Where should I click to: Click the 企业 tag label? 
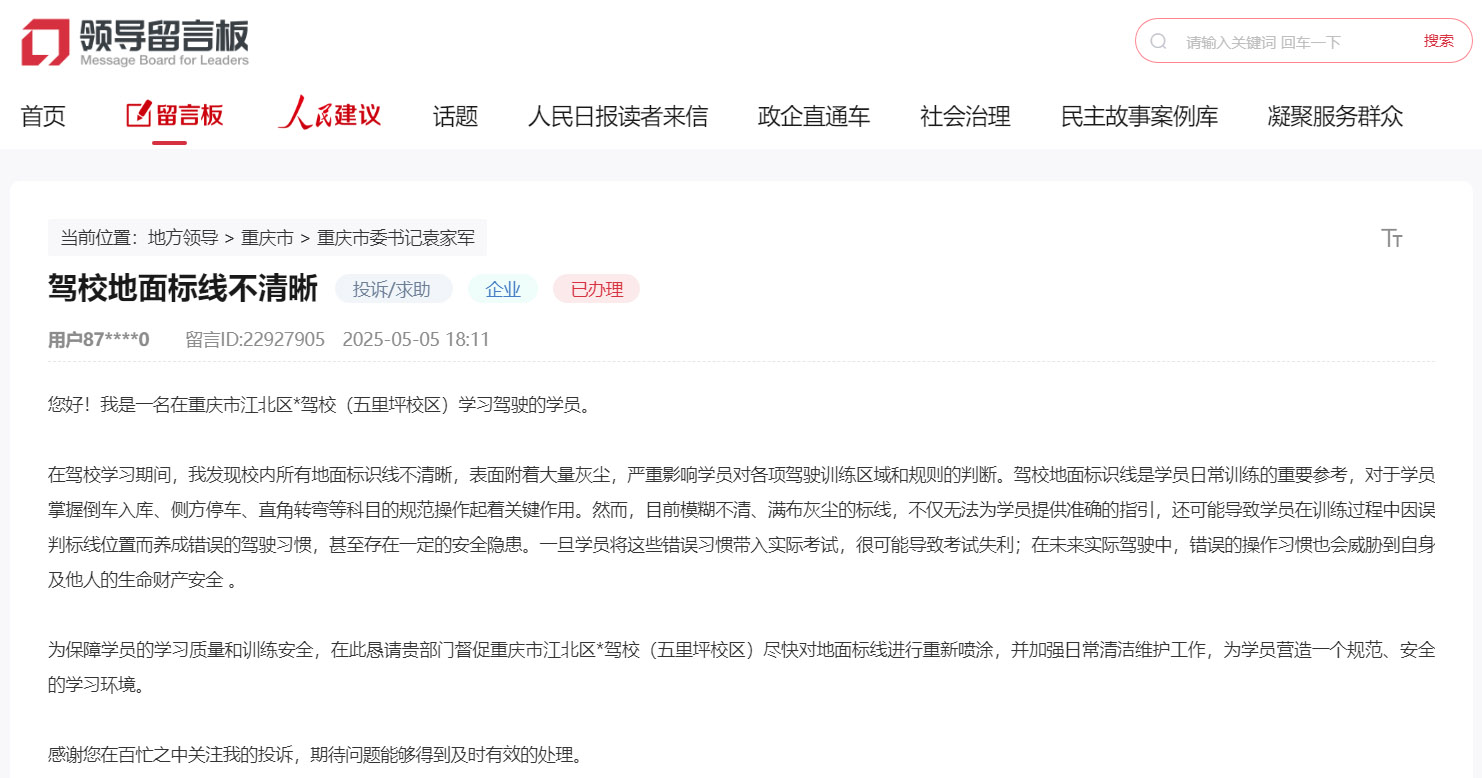click(x=503, y=288)
